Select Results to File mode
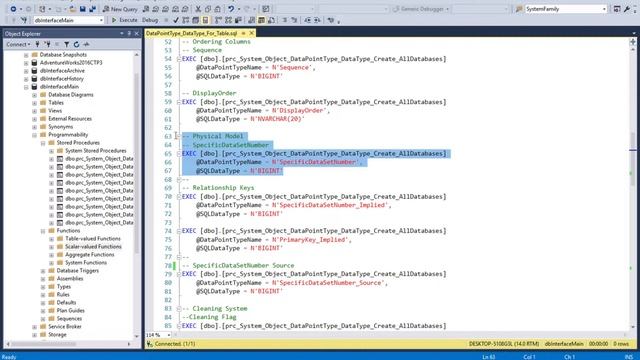640x360 pixels. [271, 20]
